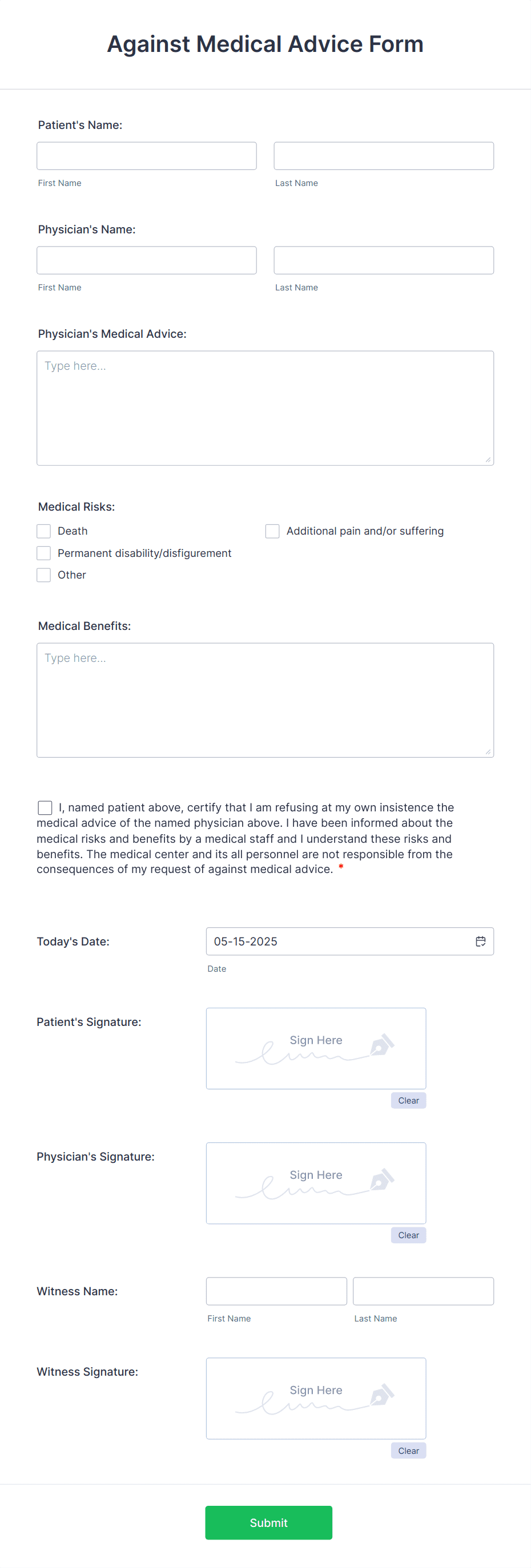
Task: Toggle the Other medical risk checkbox
Action: pyautogui.click(x=43, y=575)
